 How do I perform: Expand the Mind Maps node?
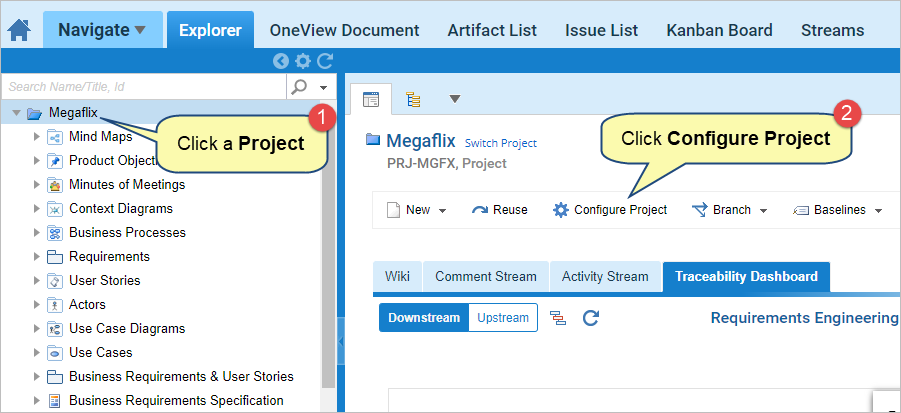37,137
